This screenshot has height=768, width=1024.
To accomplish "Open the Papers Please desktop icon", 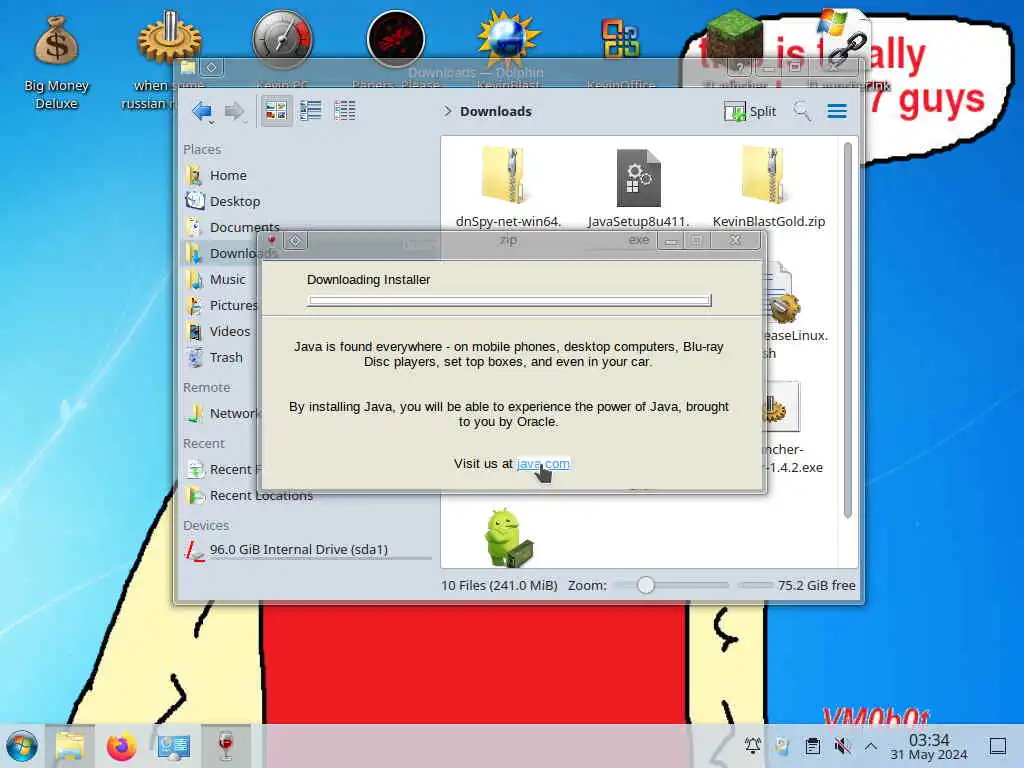I will (396, 39).
